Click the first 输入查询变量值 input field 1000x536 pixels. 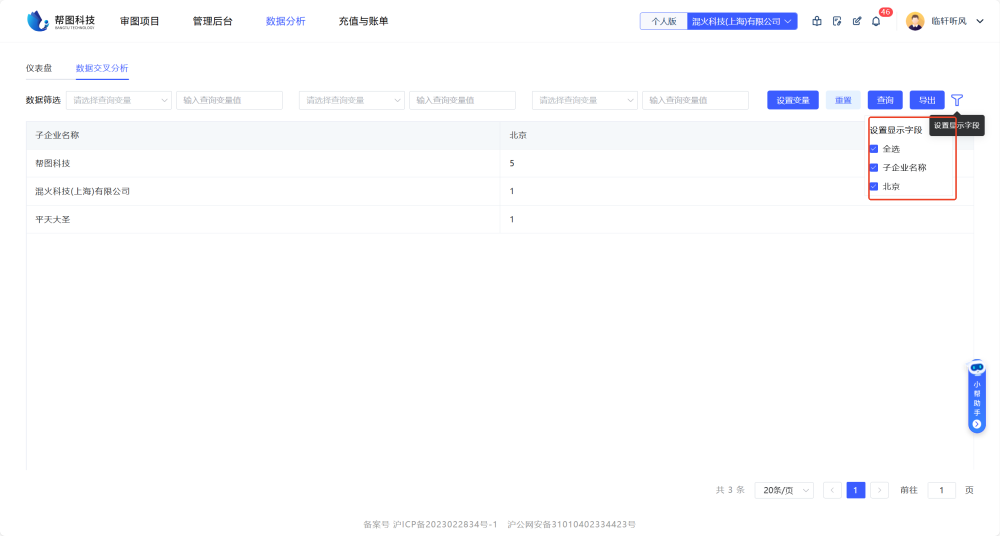click(x=229, y=100)
